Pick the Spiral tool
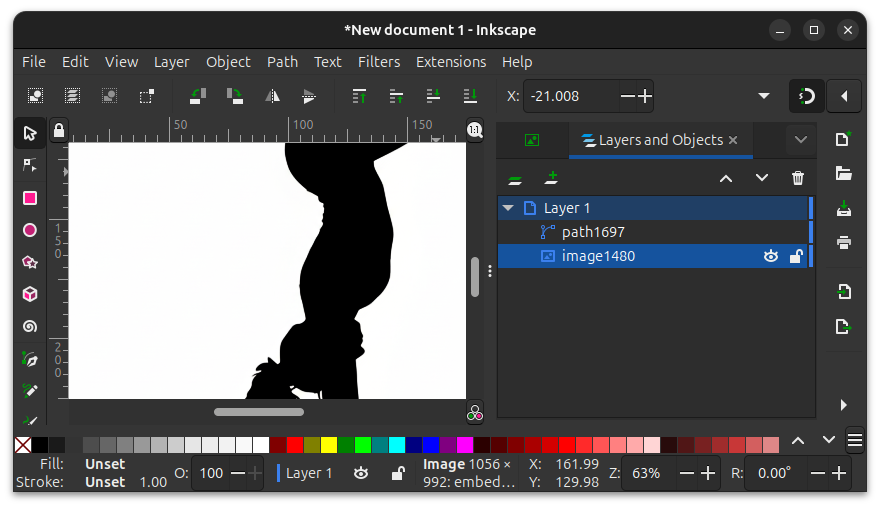This screenshot has height=508, width=880. pos(30,326)
